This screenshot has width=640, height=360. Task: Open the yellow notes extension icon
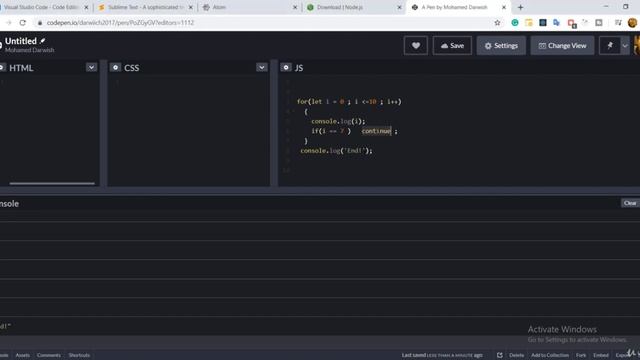pyautogui.click(x=529, y=23)
